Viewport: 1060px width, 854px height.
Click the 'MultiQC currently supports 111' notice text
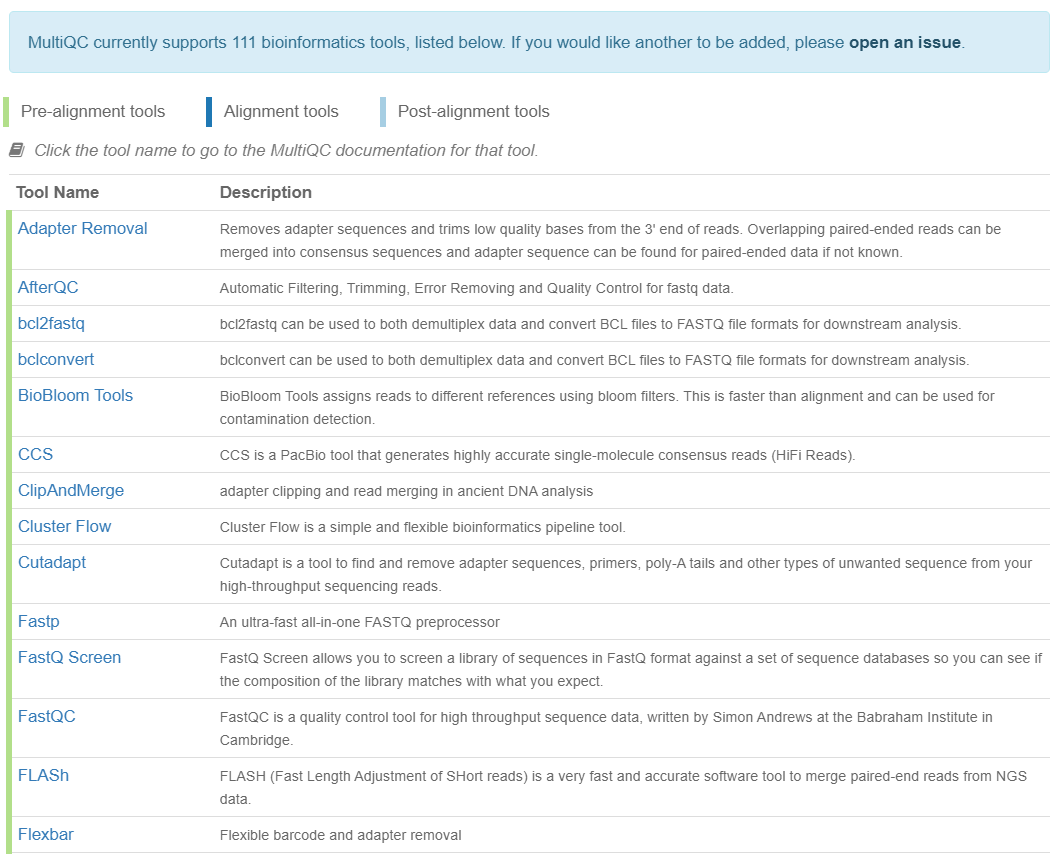(496, 43)
